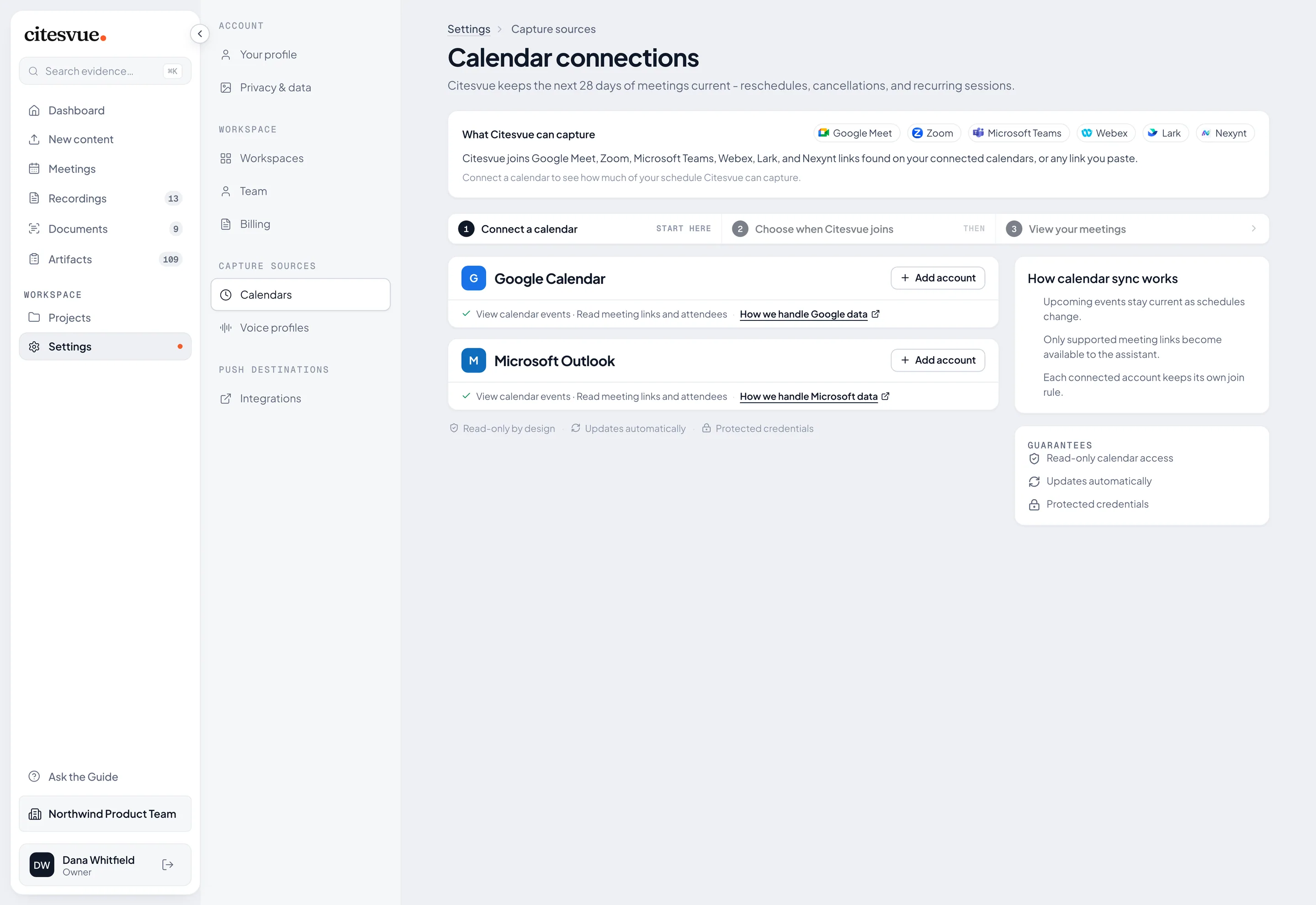Click the Microsoft Teams platform chip
The image size is (1316, 905).
tap(1019, 133)
